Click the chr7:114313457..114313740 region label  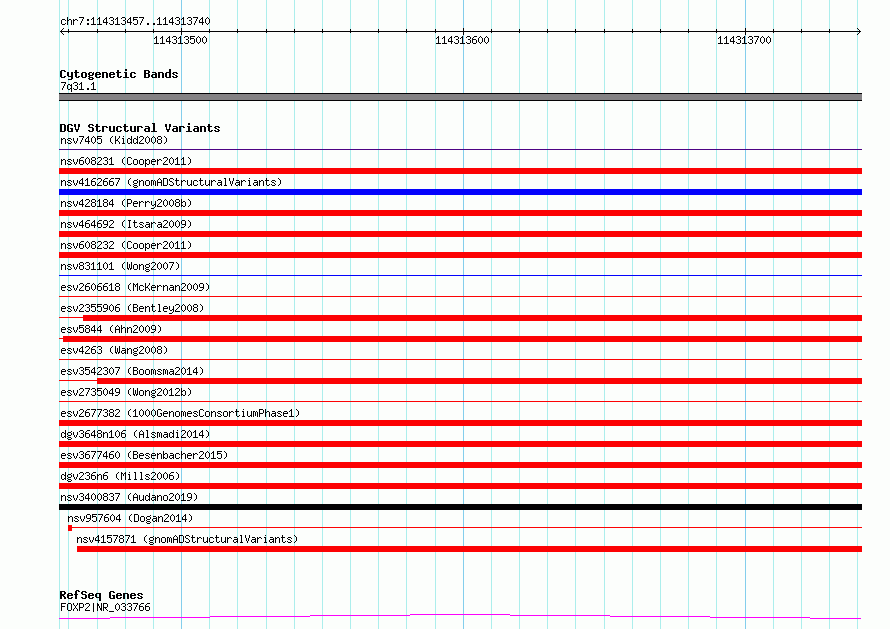[135, 22]
